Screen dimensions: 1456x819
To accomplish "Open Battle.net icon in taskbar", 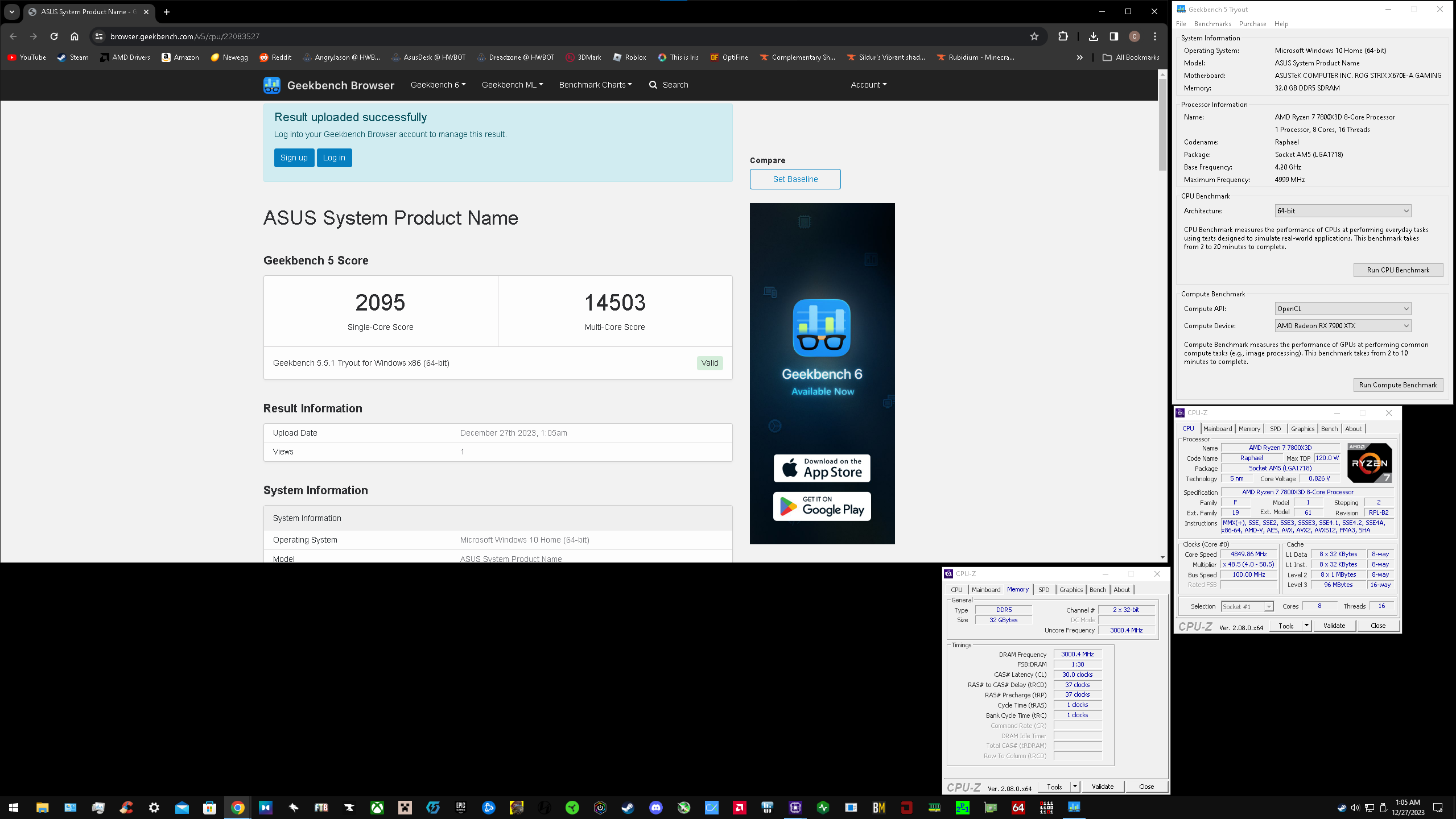I will pyautogui.click(x=488, y=807).
